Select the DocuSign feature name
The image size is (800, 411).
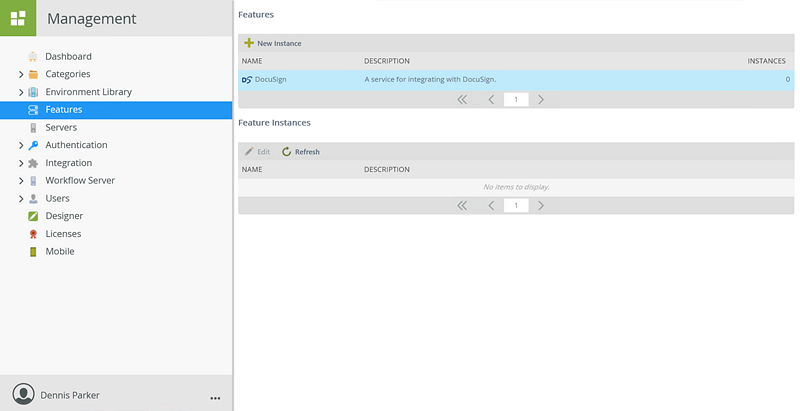click(x=270, y=80)
